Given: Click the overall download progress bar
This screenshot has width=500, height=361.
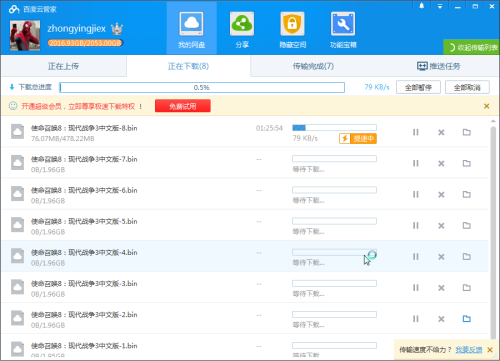Looking at the screenshot, I should tap(202, 87).
